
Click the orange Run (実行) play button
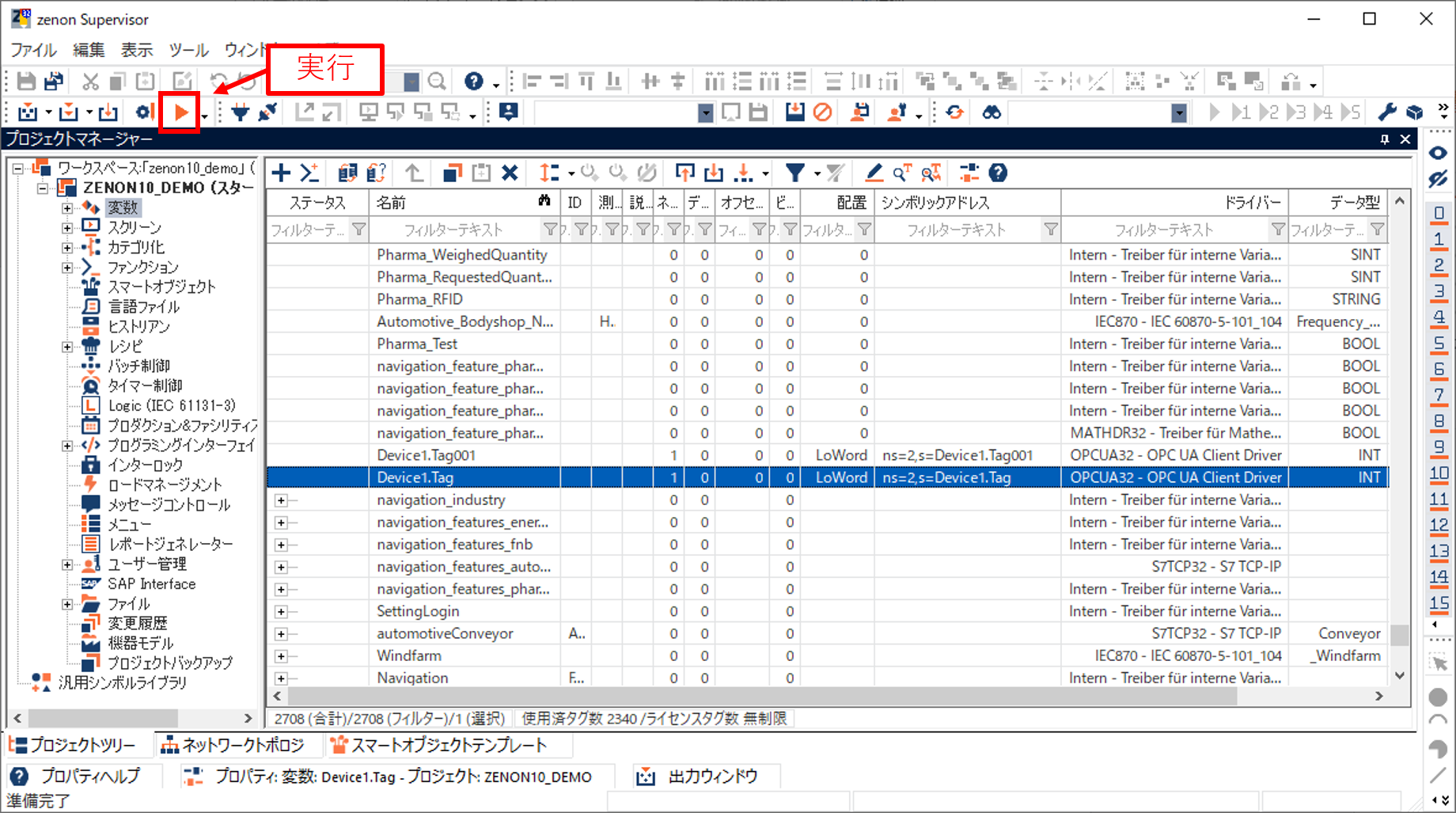pos(180,112)
